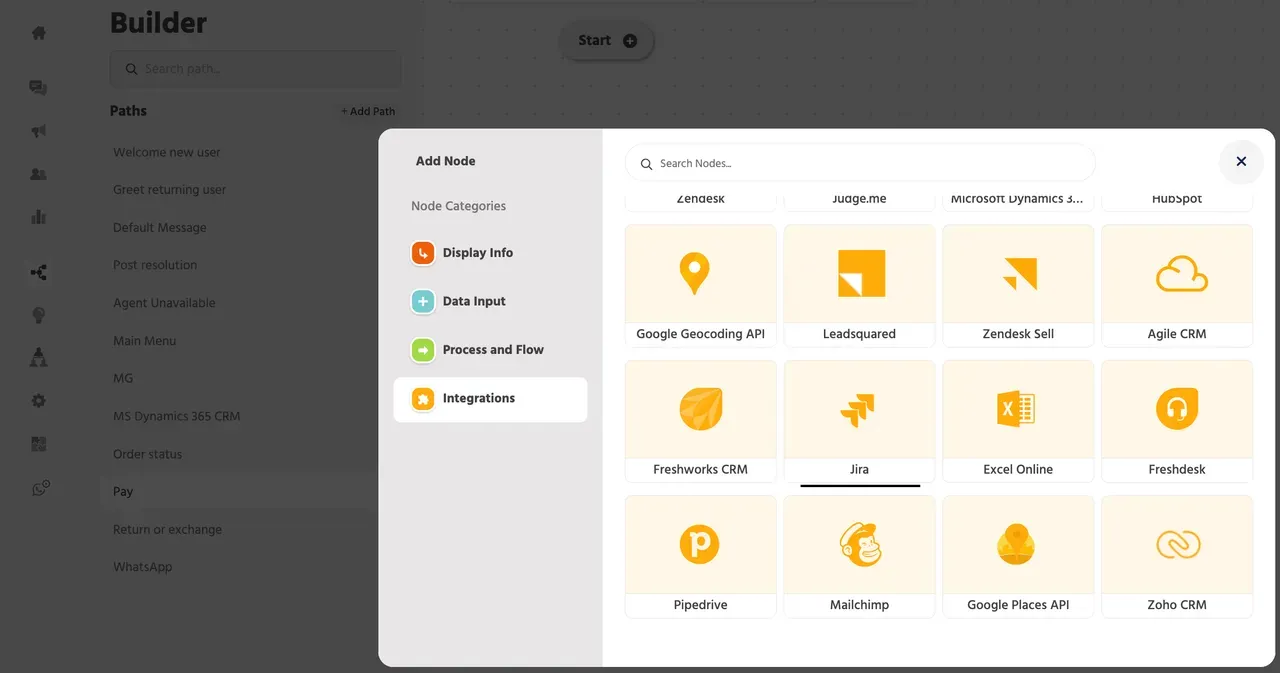Click the Search path input field
This screenshot has width=1280, height=673.
pyautogui.click(x=255, y=69)
